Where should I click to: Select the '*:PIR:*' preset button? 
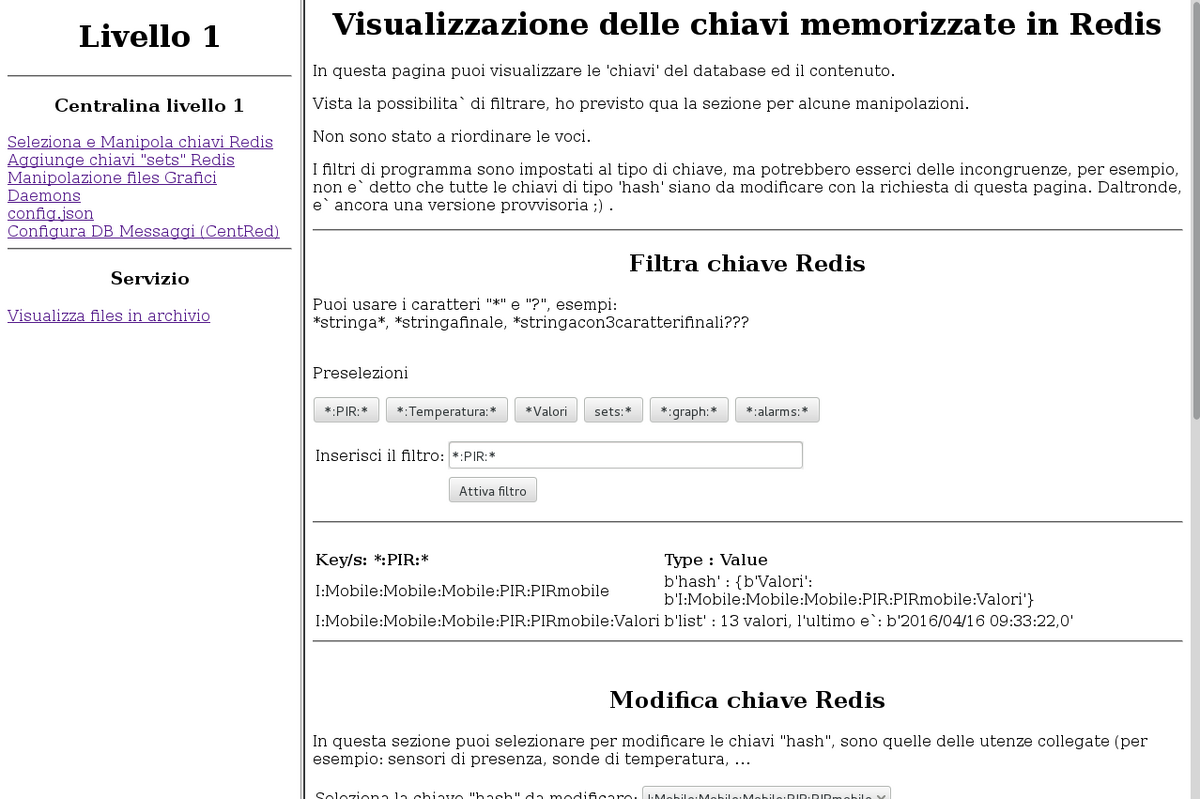pyautogui.click(x=346, y=411)
